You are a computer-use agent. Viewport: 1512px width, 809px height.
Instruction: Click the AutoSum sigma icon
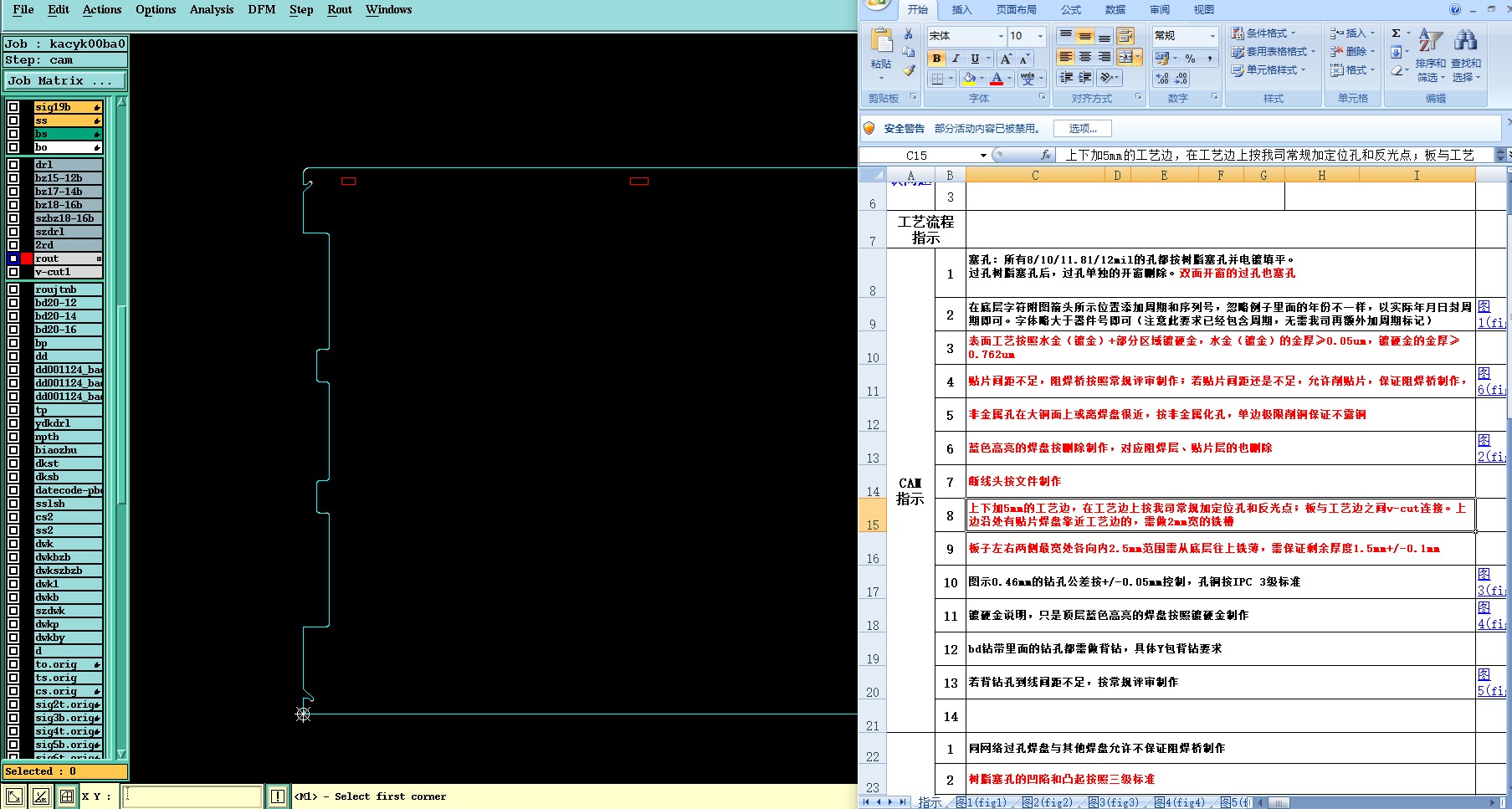point(1396,33)
